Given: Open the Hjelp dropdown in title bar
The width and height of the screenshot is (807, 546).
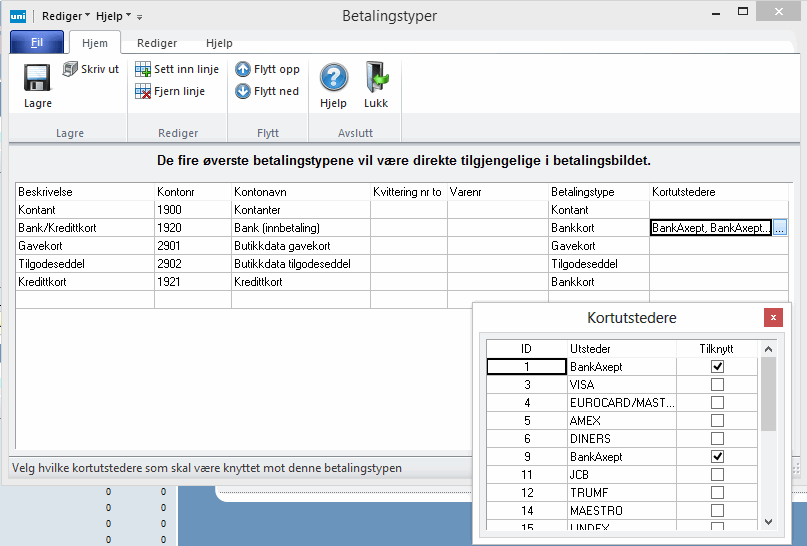Looking at the screenshot, I should click(x=114, y=16).
